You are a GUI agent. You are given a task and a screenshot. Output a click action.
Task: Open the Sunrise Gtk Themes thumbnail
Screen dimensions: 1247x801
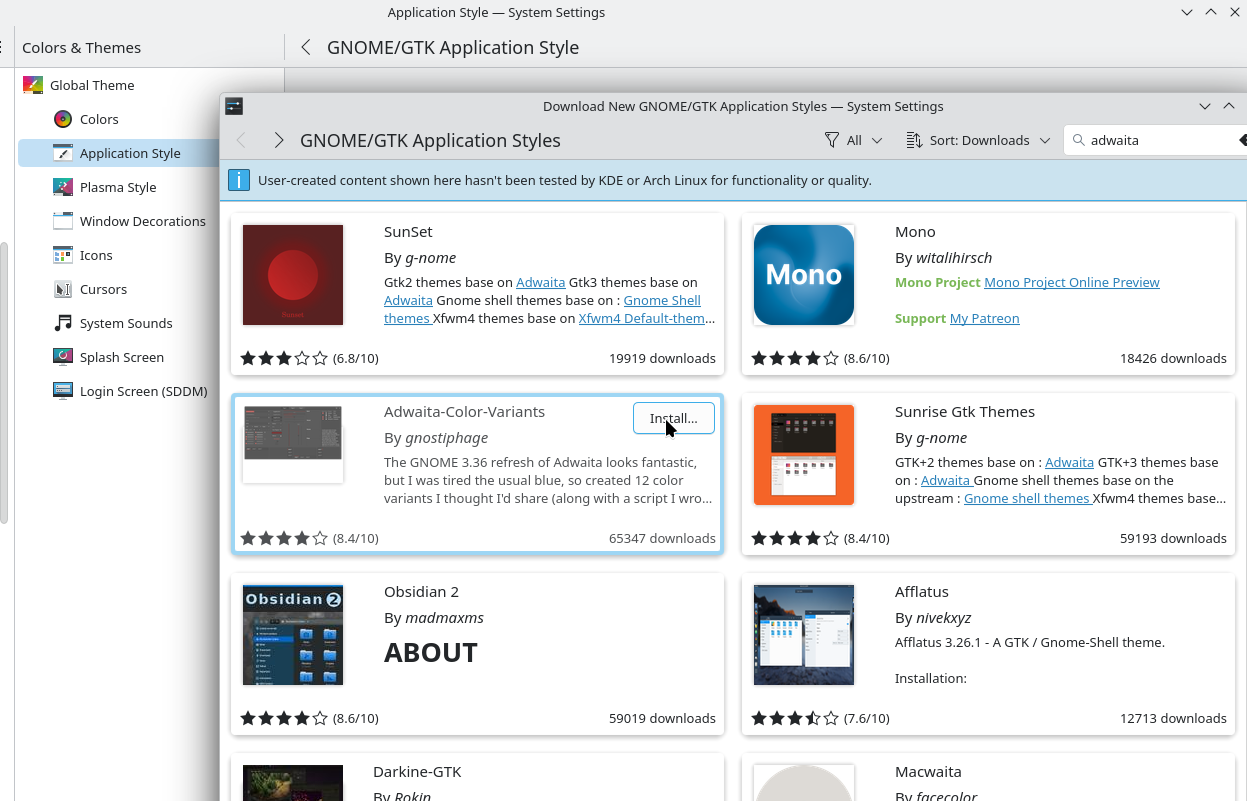click(x=804, y=455)
